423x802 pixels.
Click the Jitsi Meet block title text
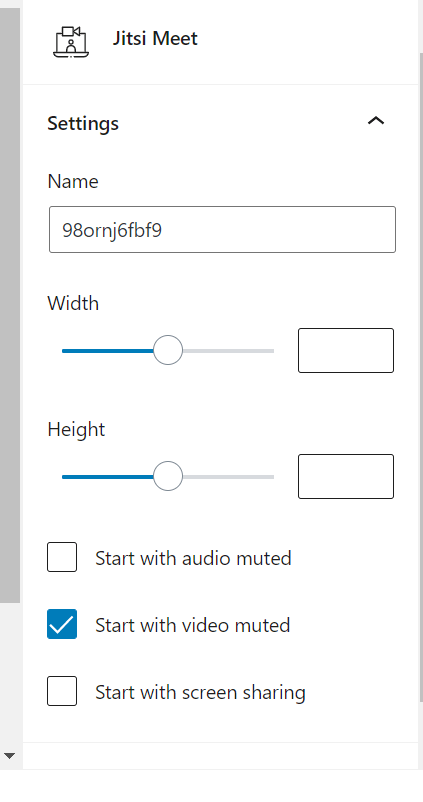(x=155, y=38)
